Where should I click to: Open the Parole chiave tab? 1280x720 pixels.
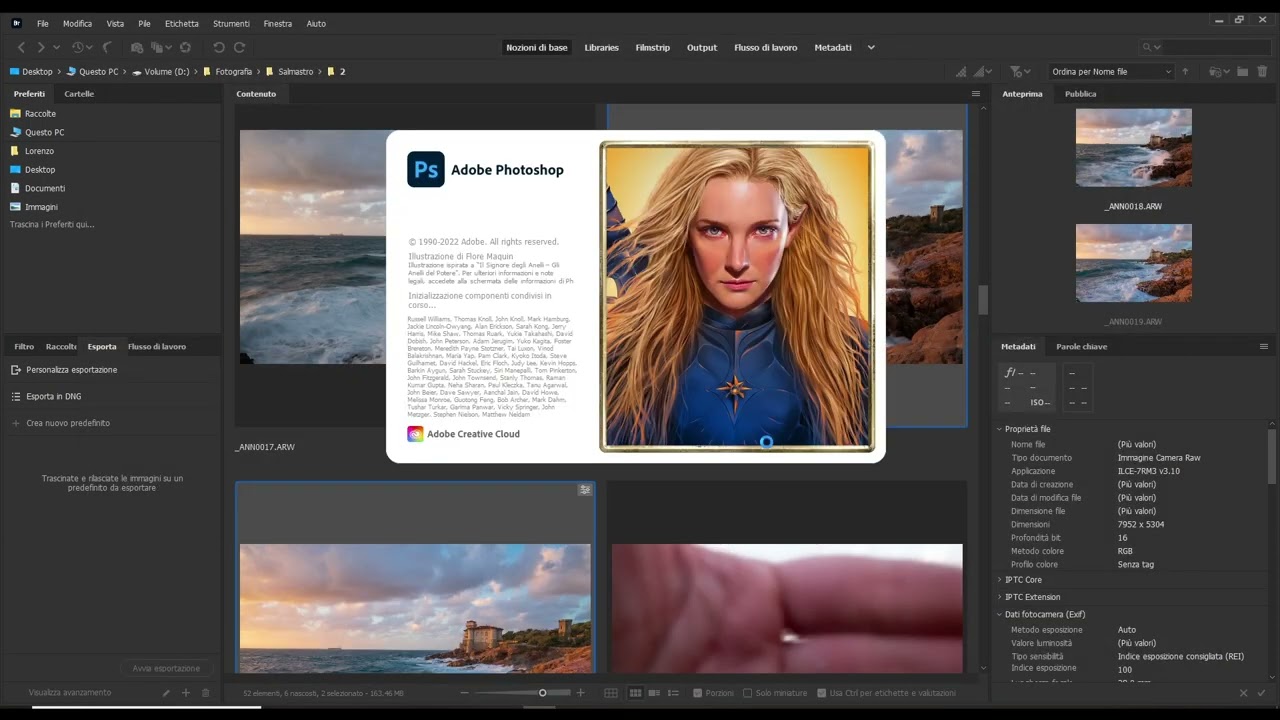point(1082,346)
